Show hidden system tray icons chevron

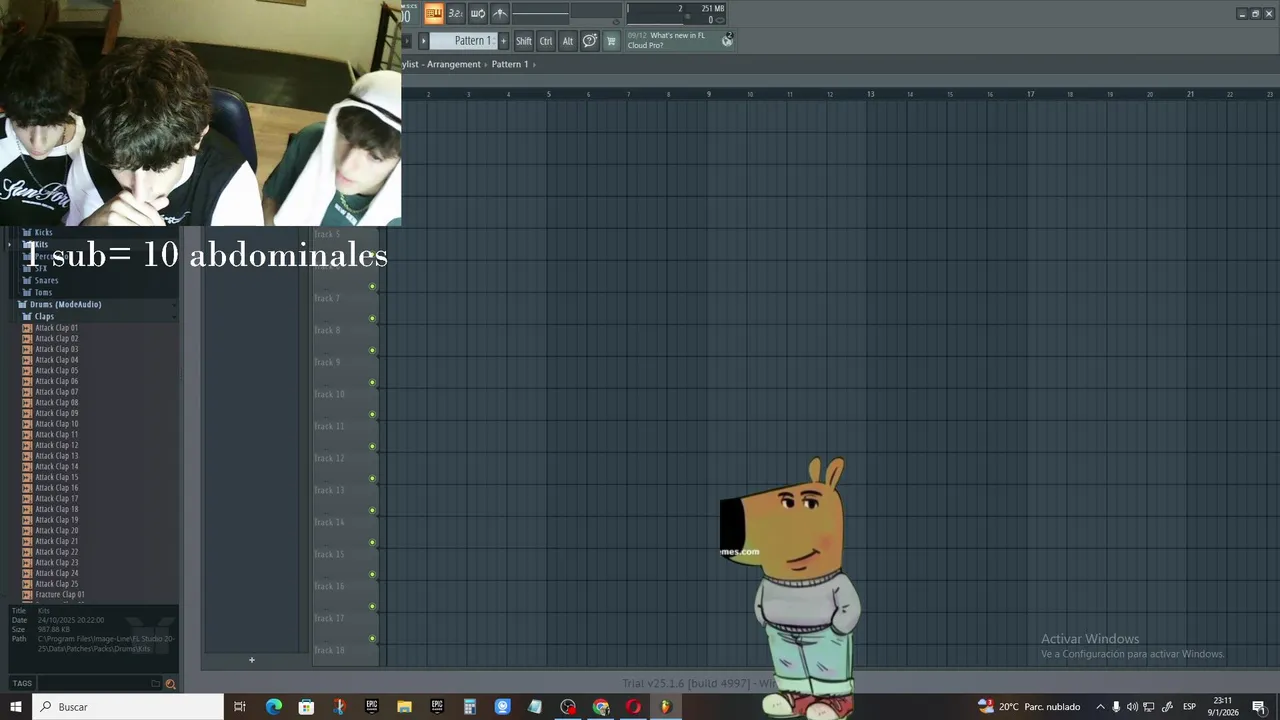[1100, 707]
